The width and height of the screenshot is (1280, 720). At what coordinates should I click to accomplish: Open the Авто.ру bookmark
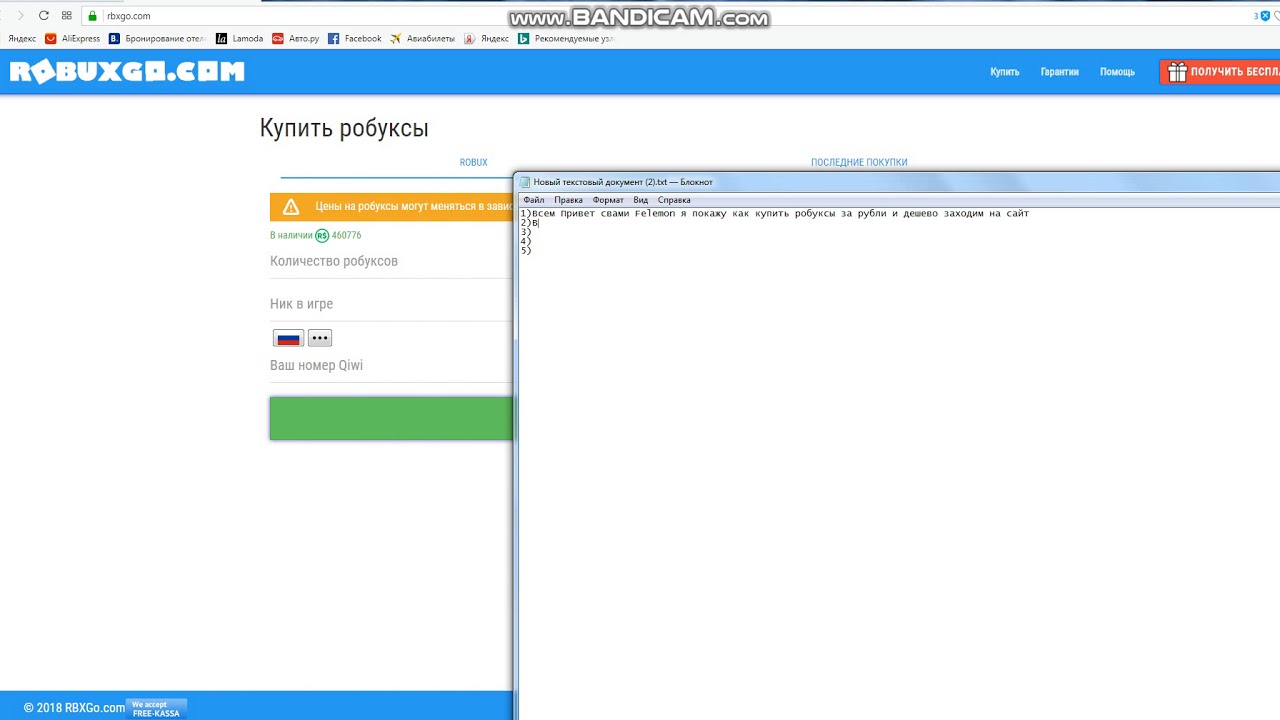tap(295, 39)
